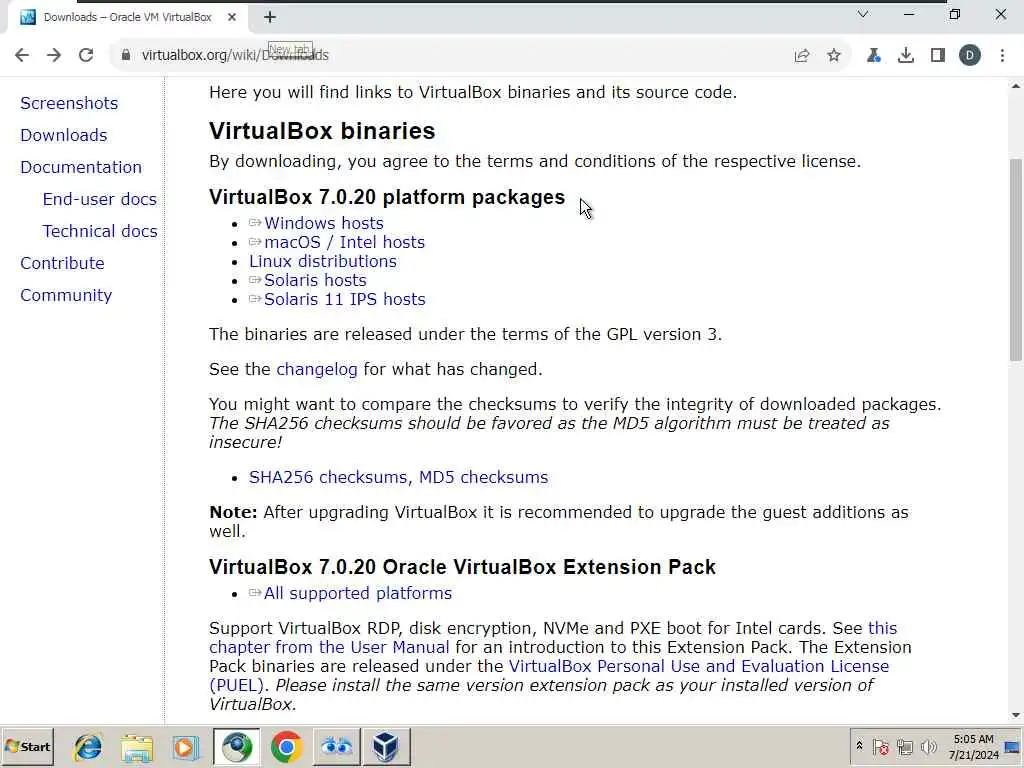Open End-user docs in sidebar

100,199
